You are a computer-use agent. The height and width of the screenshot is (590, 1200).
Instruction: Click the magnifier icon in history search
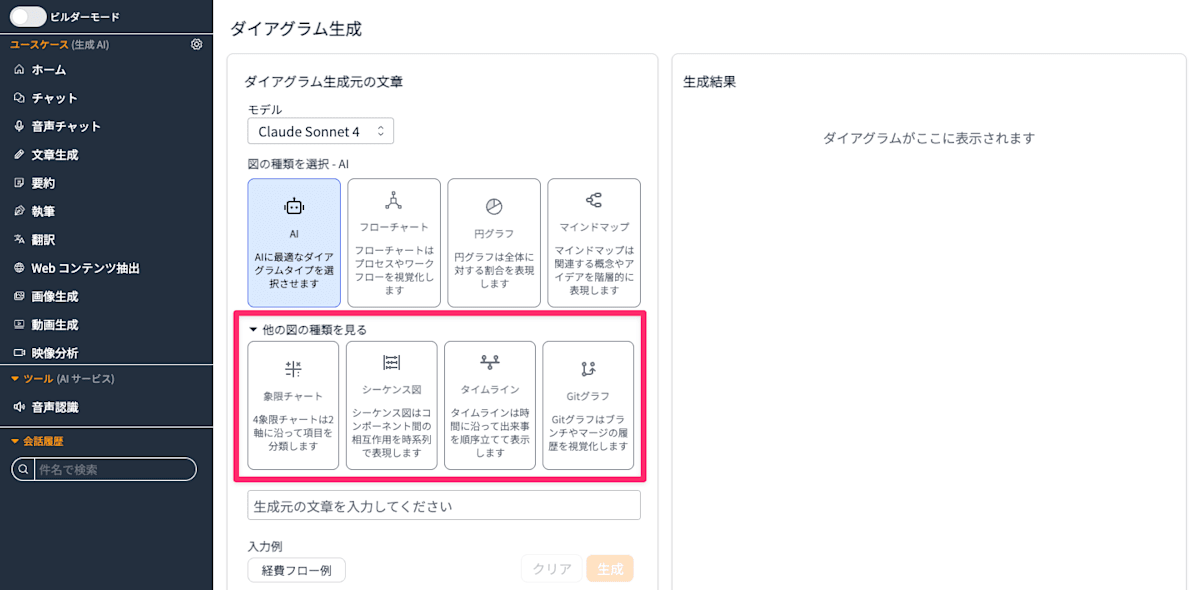23,470
